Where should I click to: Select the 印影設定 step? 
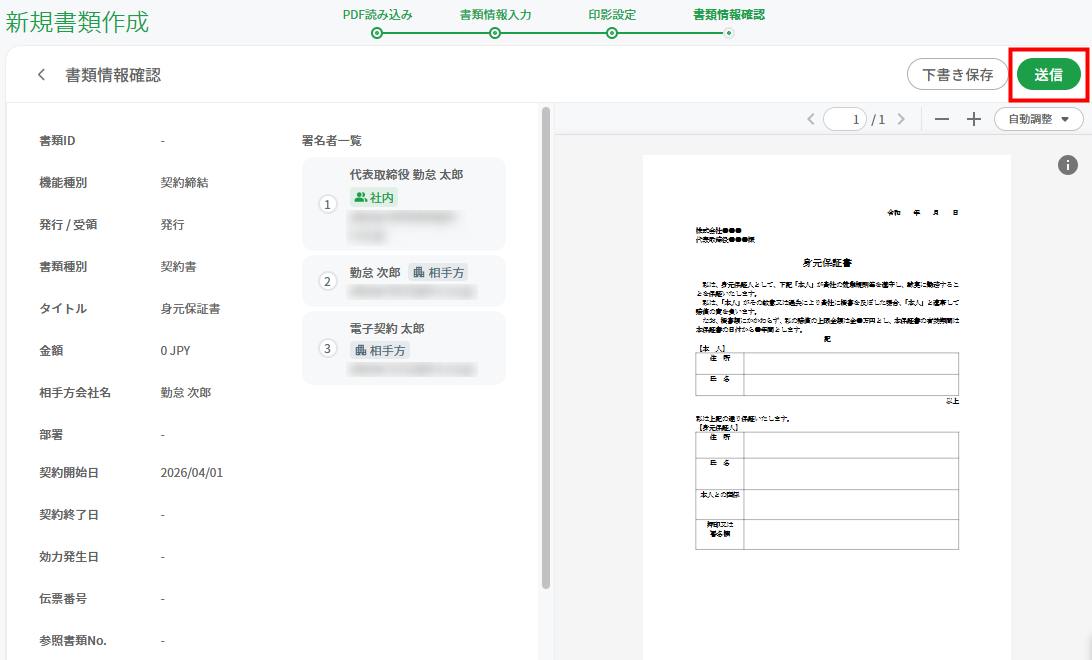[x=611, y=15]
